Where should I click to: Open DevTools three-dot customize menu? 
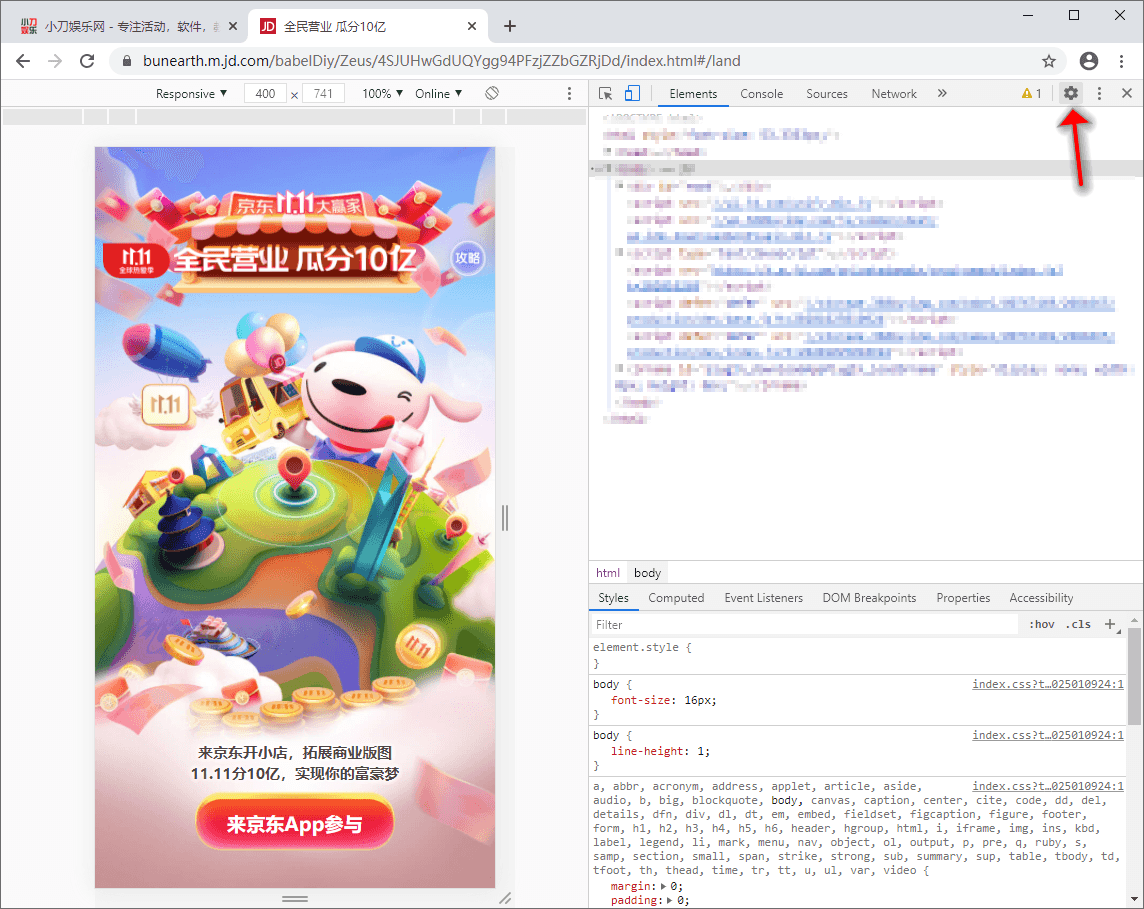pyautogui.click(x=1099, y=93)
